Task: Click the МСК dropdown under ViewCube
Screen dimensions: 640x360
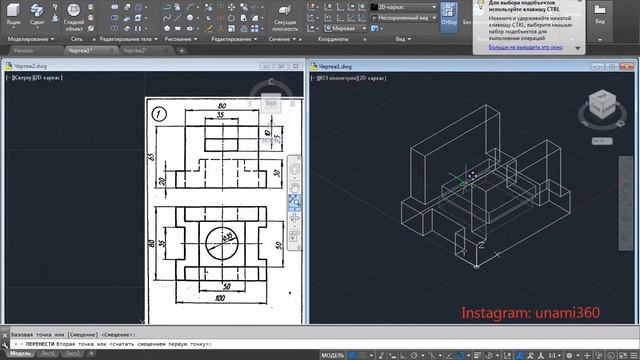Action: (x=602, y=141)
